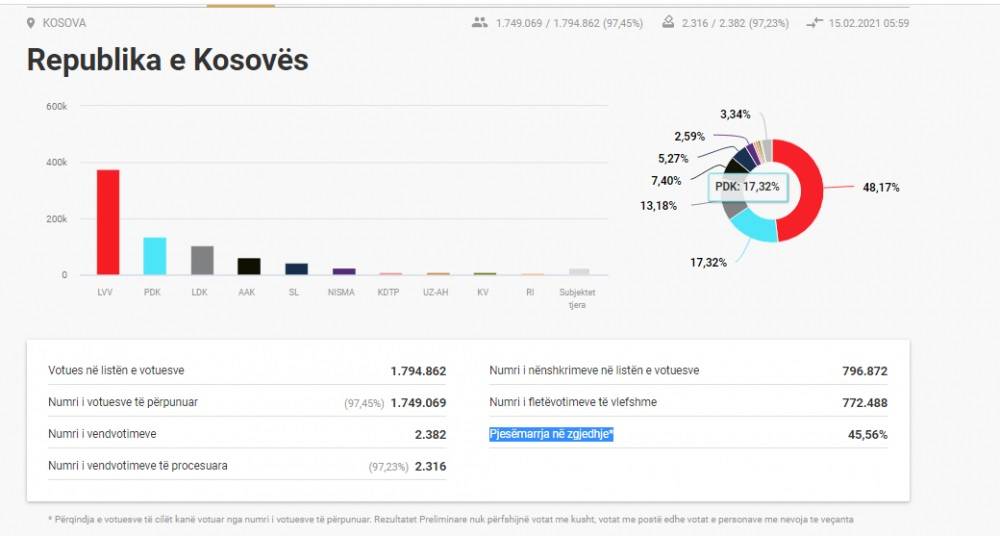
Task: Click the 17,32% label below donut
Action: point(708,262)
